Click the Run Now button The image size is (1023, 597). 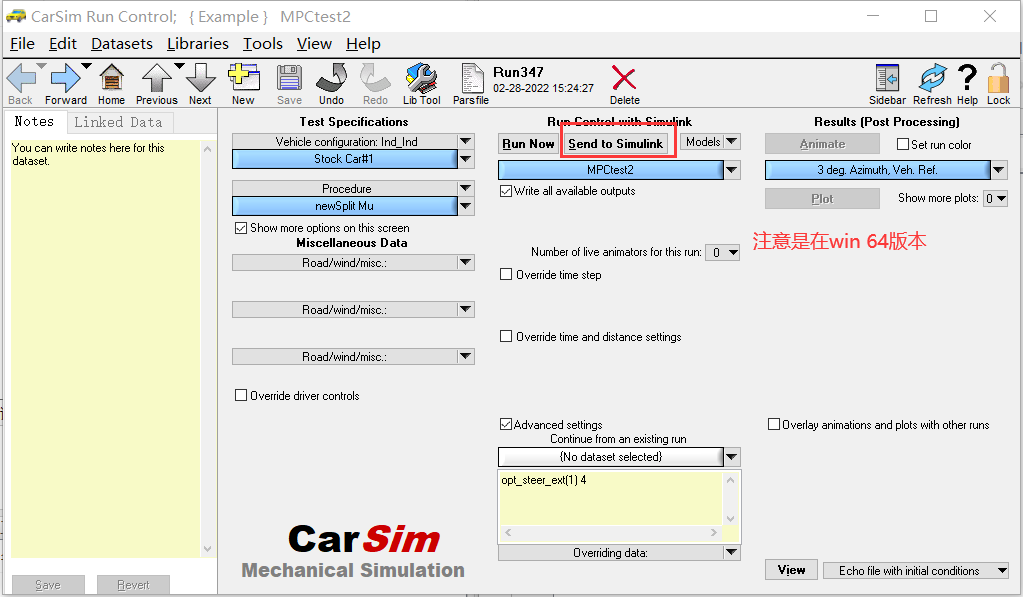(x=527, y=143)
